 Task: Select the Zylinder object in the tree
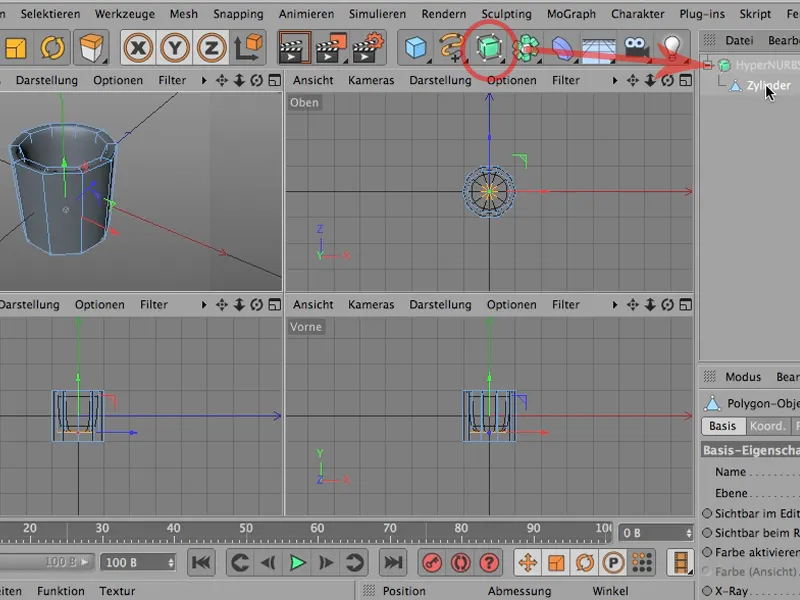pos(768,85)
